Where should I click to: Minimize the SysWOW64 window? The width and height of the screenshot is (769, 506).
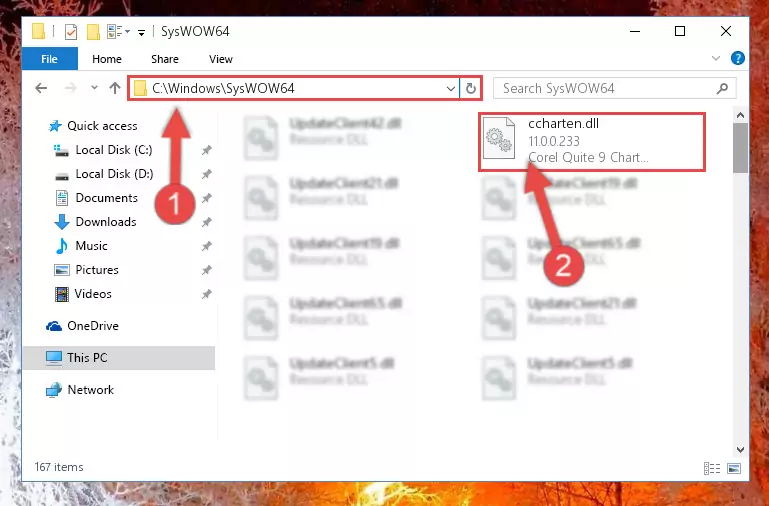coord(635,31)
